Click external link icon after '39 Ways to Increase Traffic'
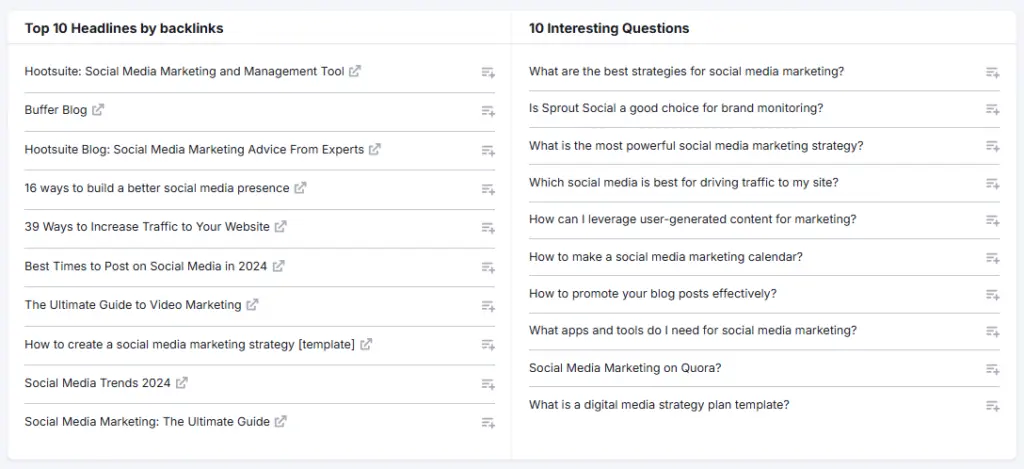Screen dimensions: 1024x469 (x=281, y=227)
